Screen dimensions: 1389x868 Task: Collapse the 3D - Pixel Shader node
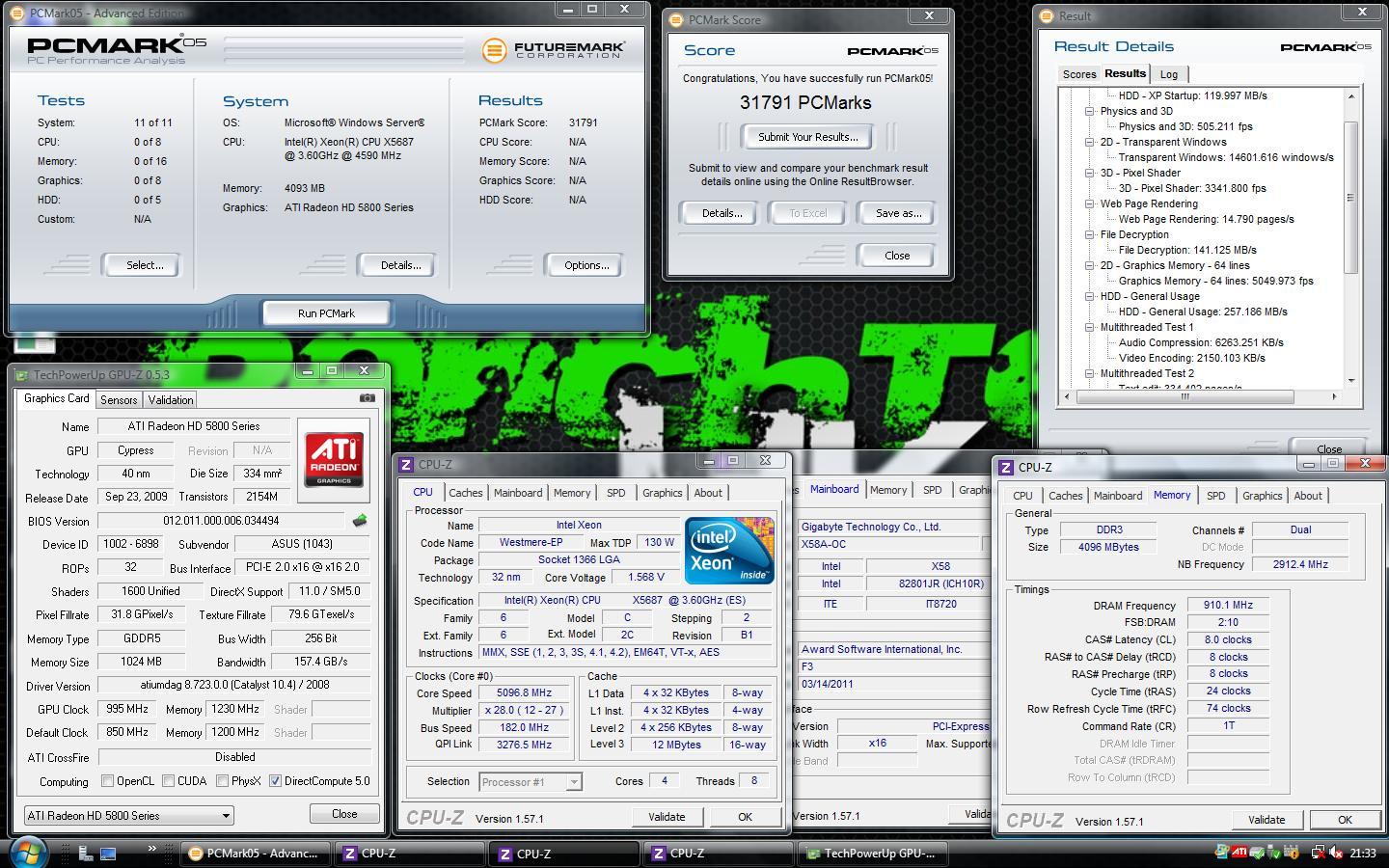pyautogui.click(x=1089, y=173)
